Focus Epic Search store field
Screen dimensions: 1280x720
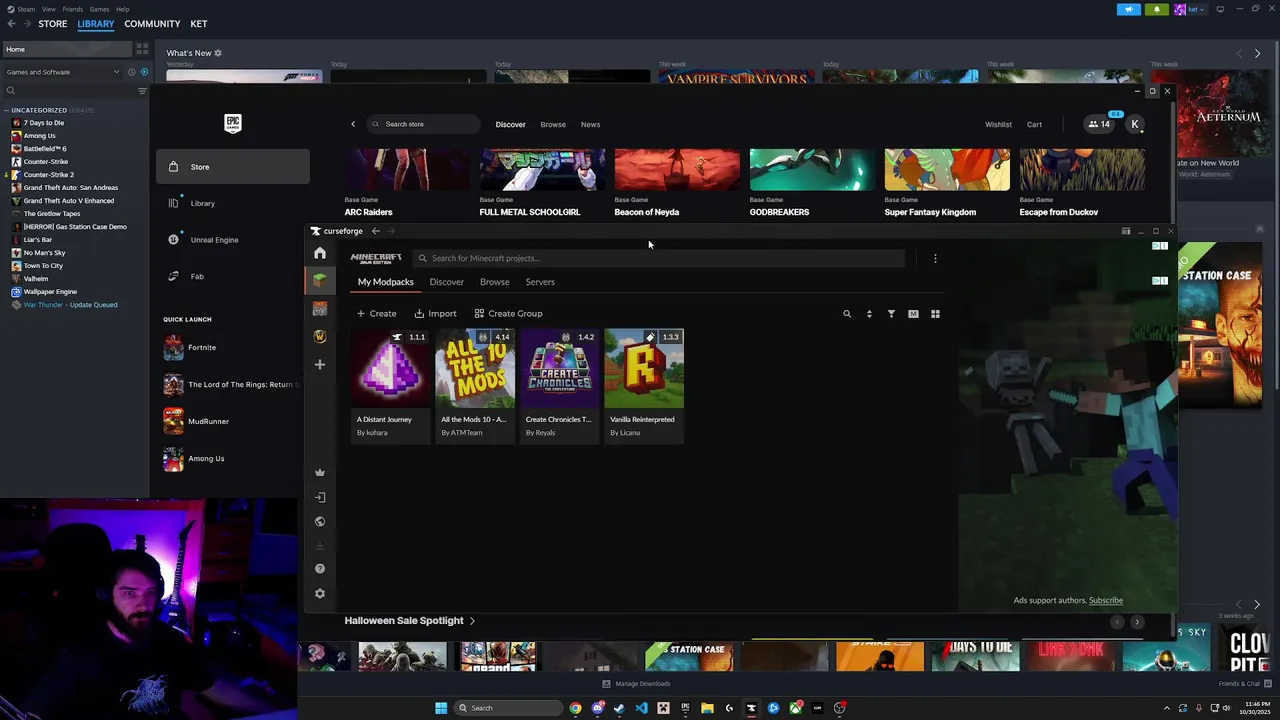(423, 124)
